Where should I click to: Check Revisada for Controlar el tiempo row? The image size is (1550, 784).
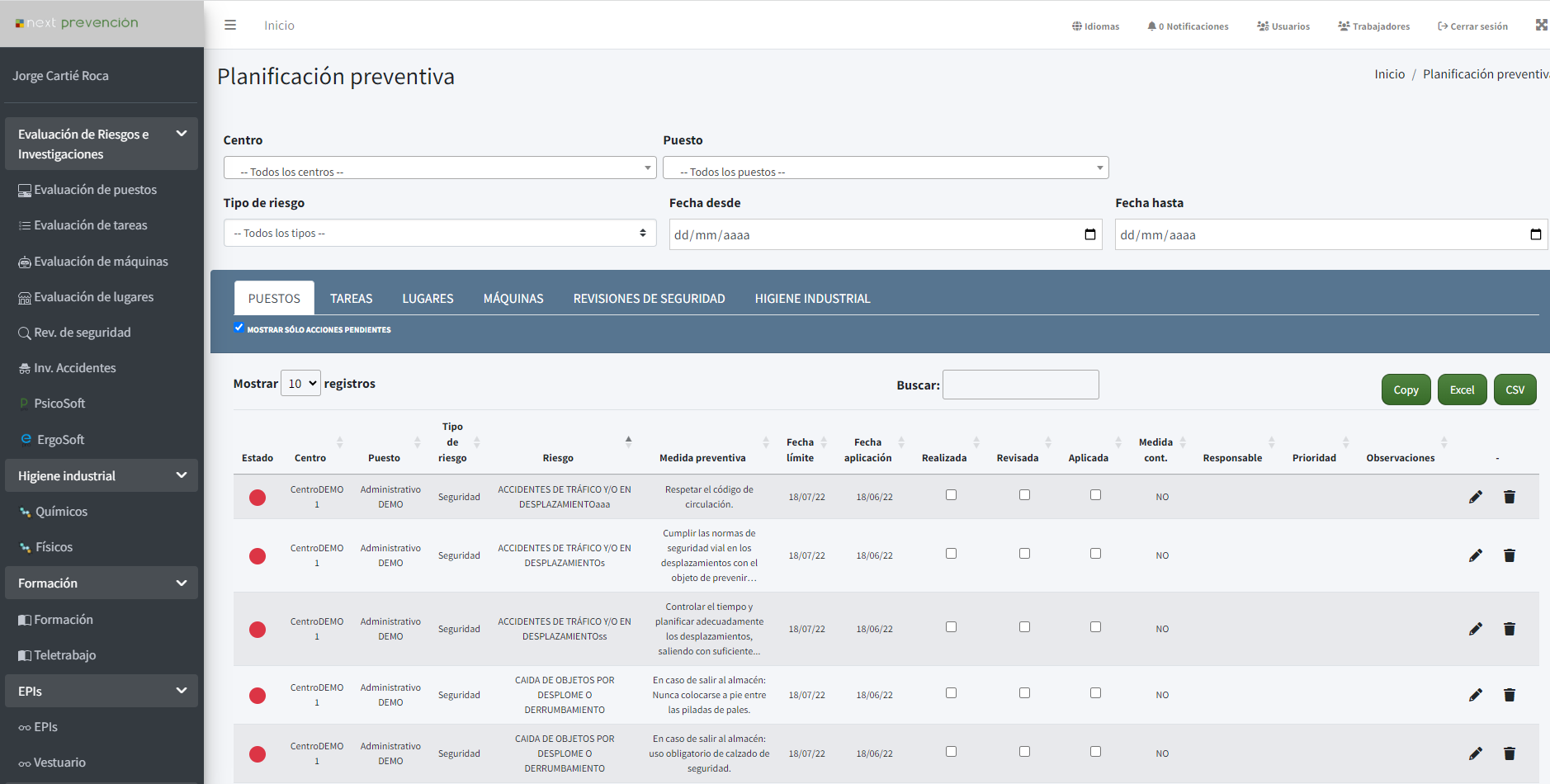click(1024, 627)
